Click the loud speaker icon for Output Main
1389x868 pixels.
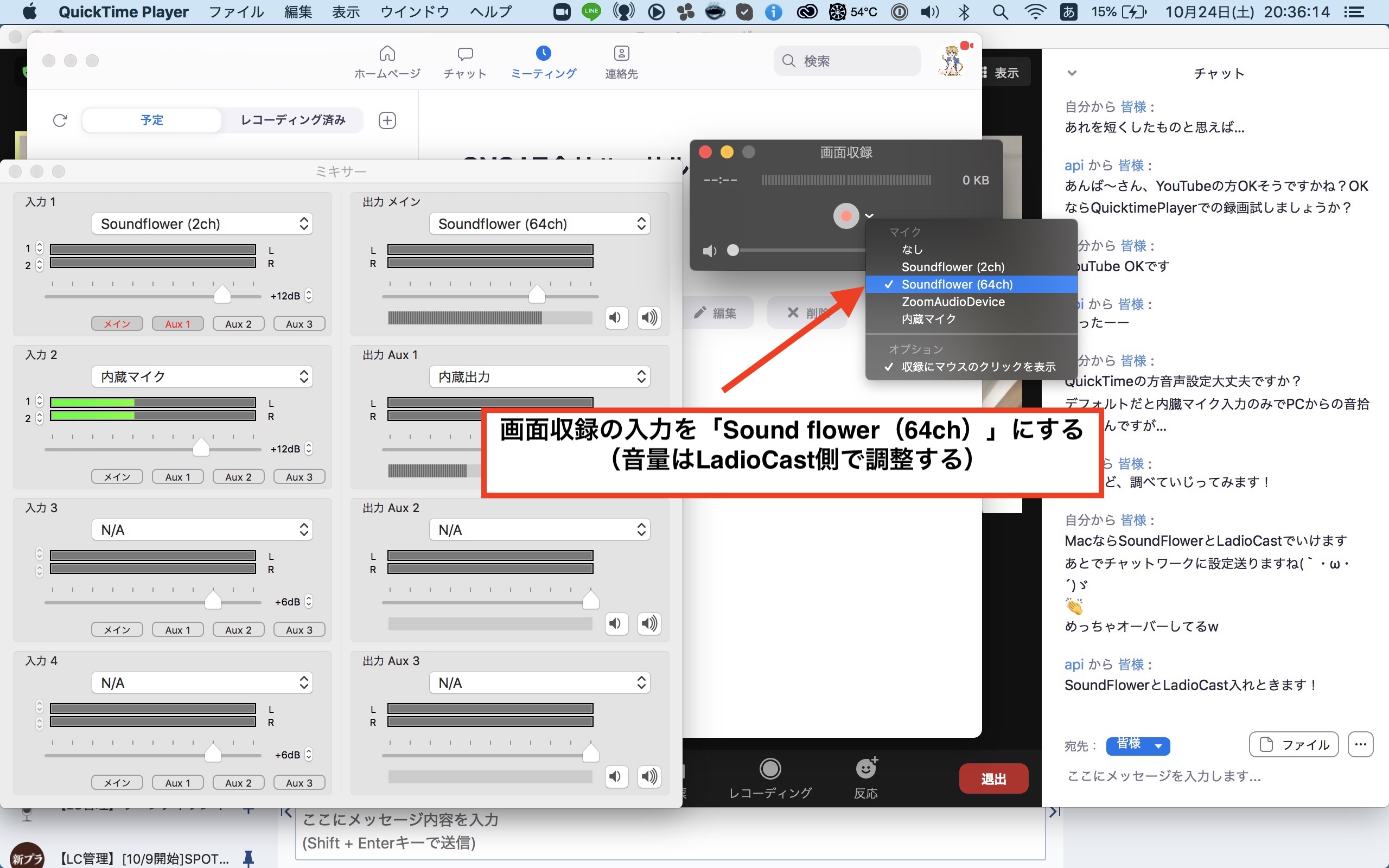tap(649, 317)
